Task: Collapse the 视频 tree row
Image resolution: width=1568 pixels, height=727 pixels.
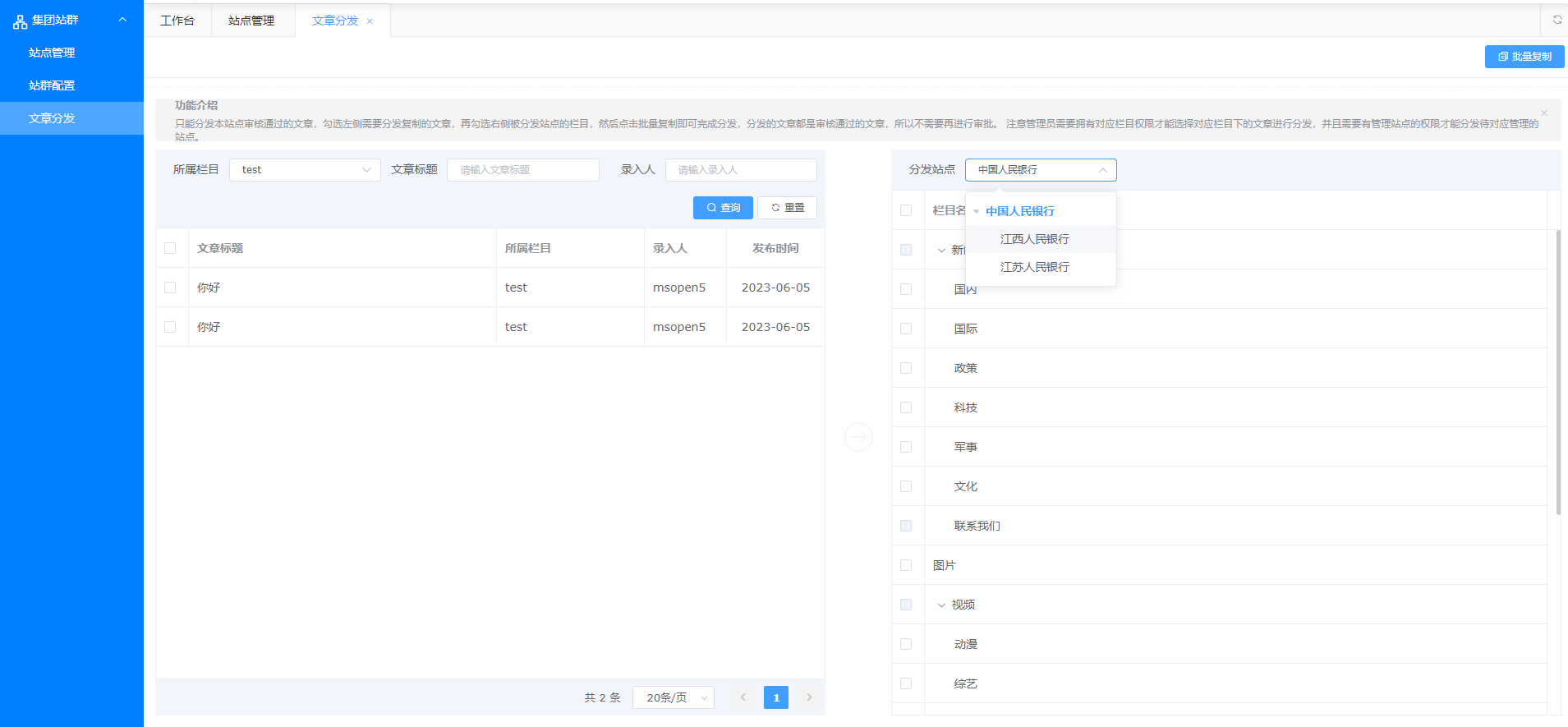Action: tap(941, 605)
